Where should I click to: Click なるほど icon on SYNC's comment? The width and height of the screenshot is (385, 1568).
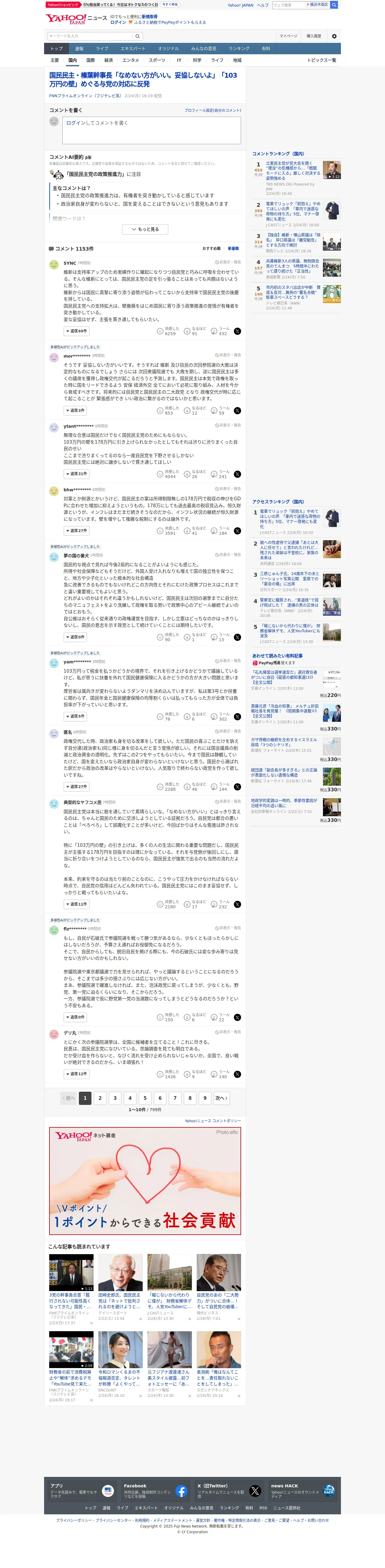coord(188,331)
